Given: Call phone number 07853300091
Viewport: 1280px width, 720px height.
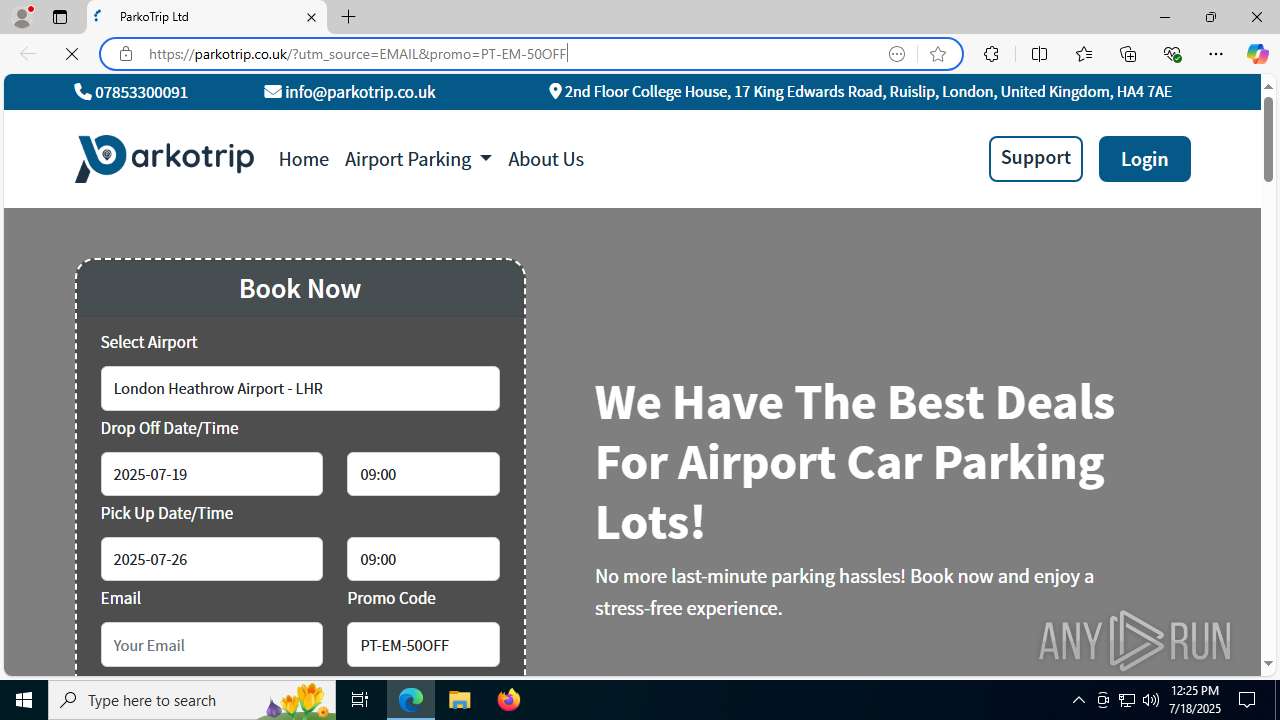Looking at the screenshot, I should coord(131,92).
